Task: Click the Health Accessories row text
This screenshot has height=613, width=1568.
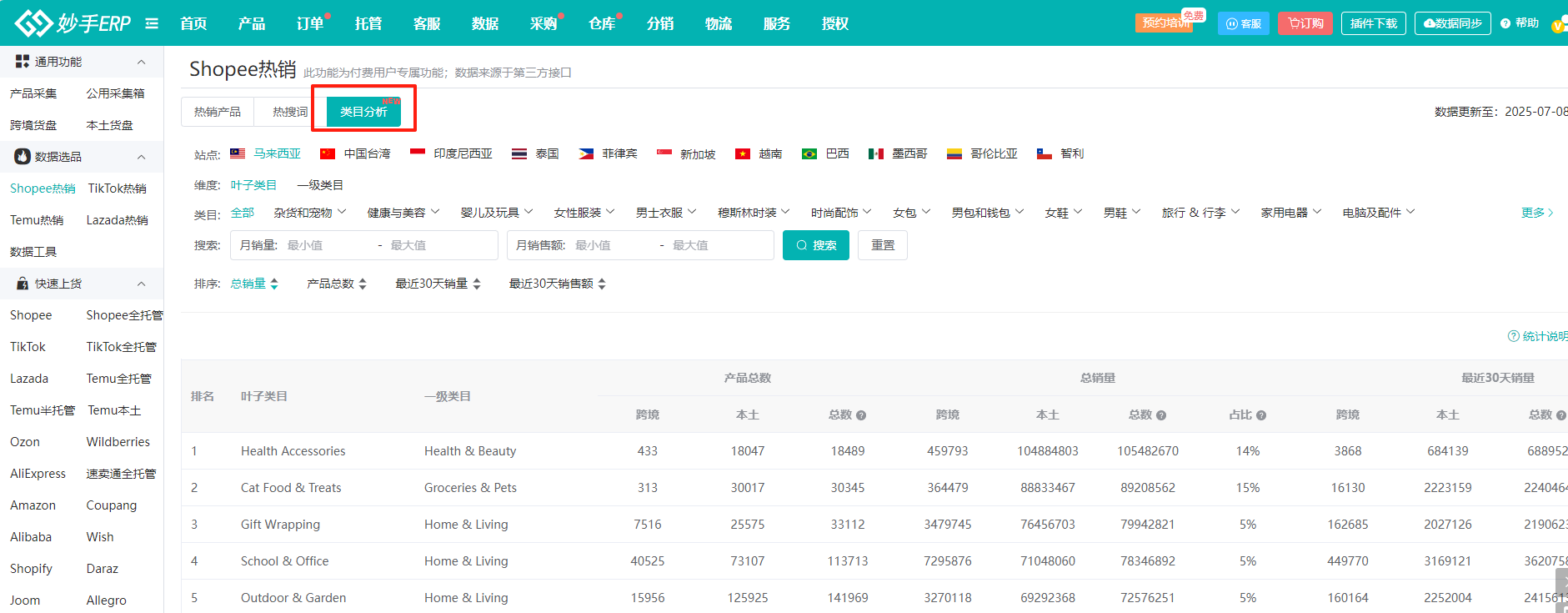Action: pos(293,451)
